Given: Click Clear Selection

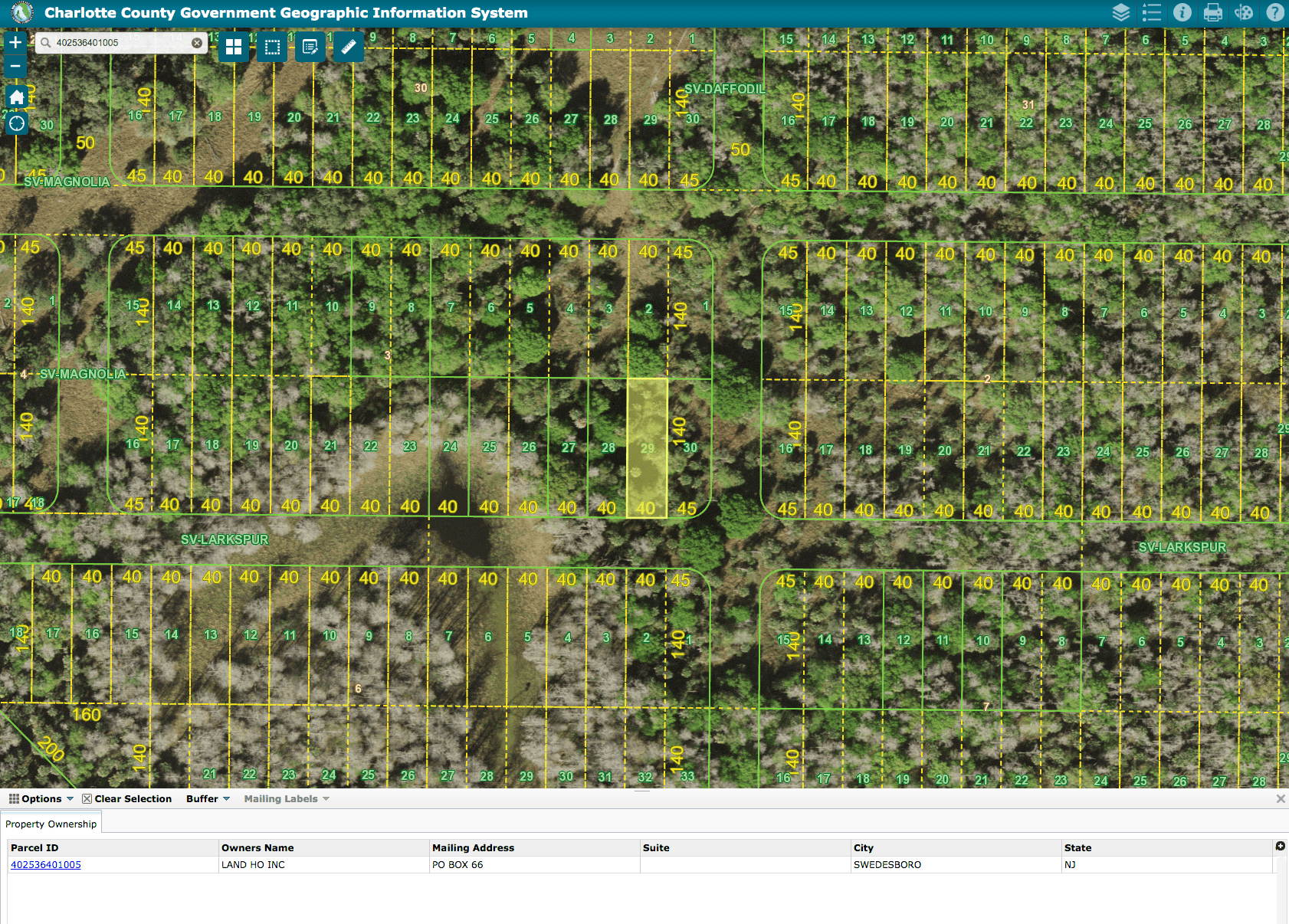Looking at the screenshot, I should point(127,798).
